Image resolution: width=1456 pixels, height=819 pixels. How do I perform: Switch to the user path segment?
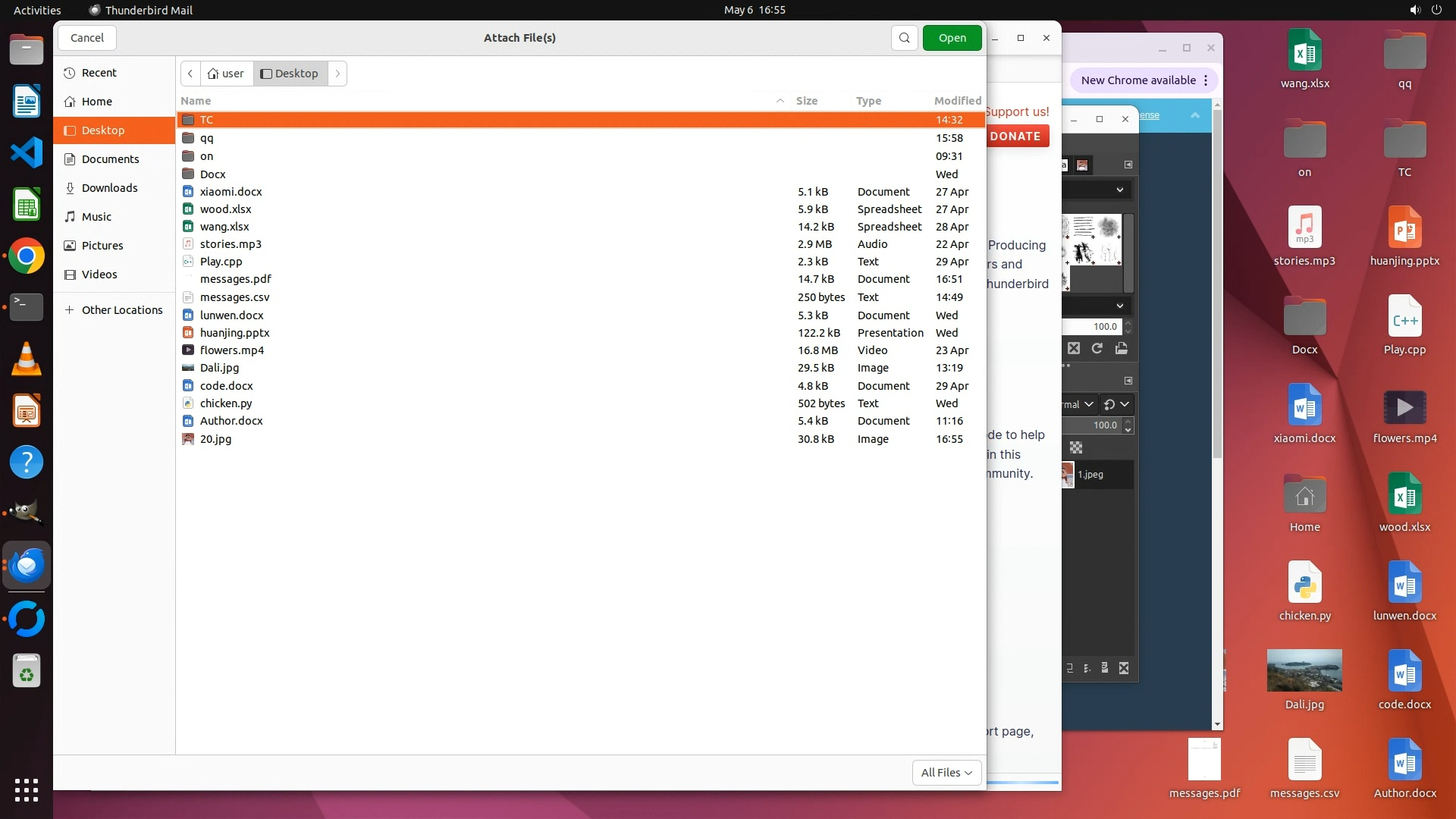click(x=226, y=74)
